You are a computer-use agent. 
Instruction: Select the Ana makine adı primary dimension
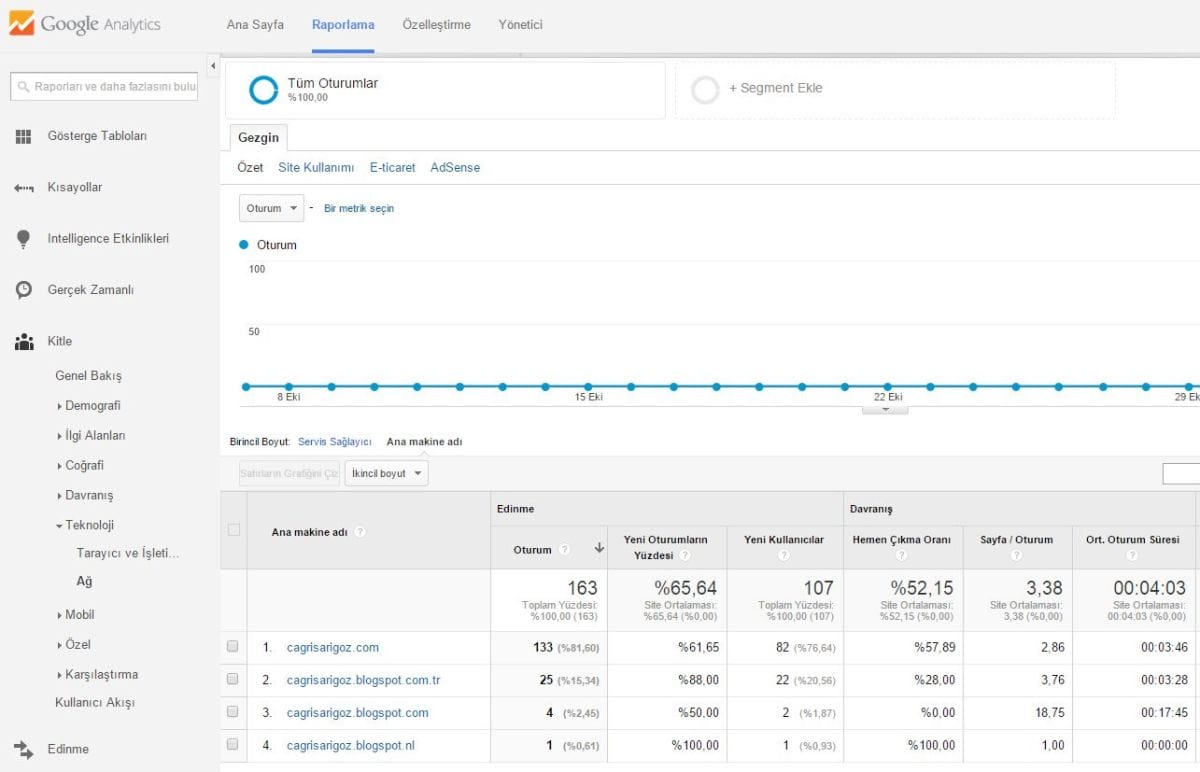tap(424, 442)
